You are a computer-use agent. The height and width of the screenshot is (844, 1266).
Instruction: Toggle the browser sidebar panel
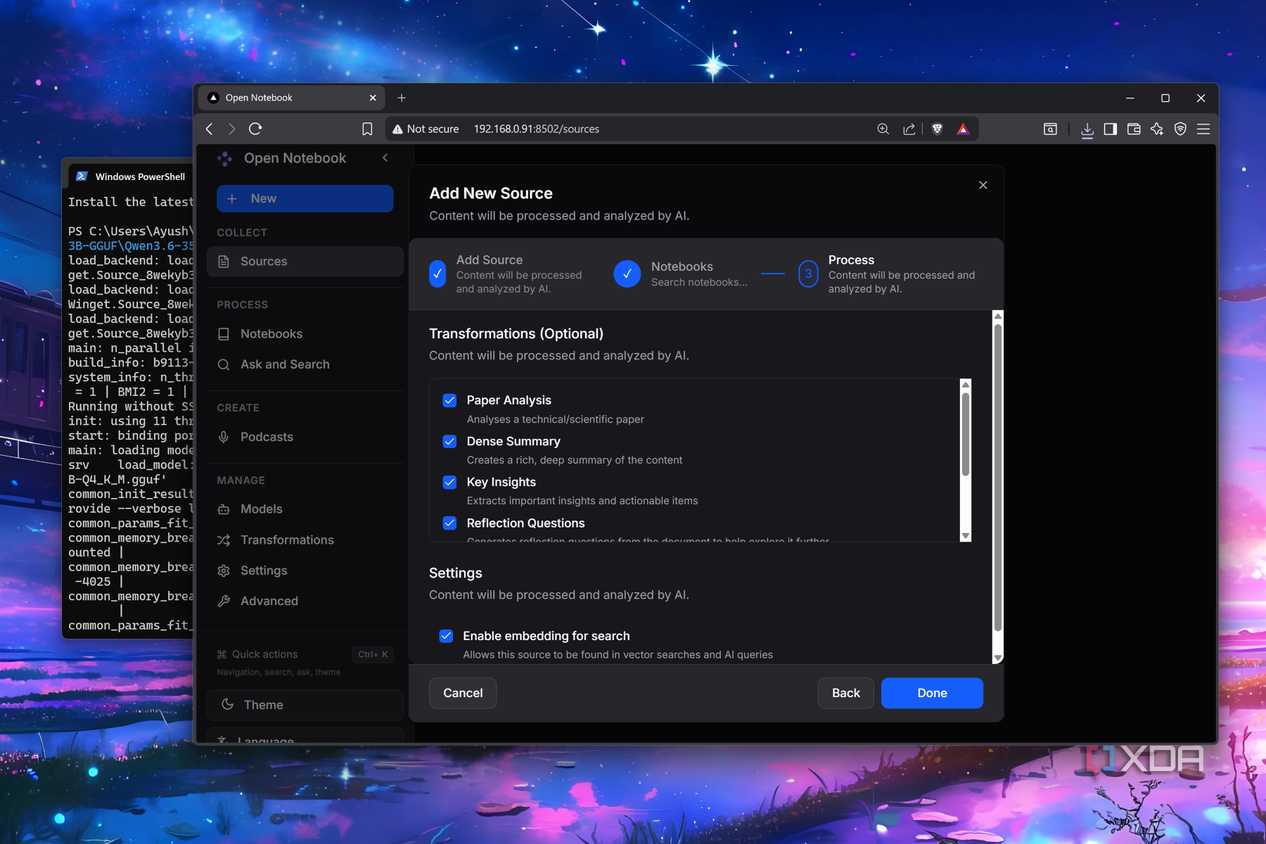(1110, 129)
